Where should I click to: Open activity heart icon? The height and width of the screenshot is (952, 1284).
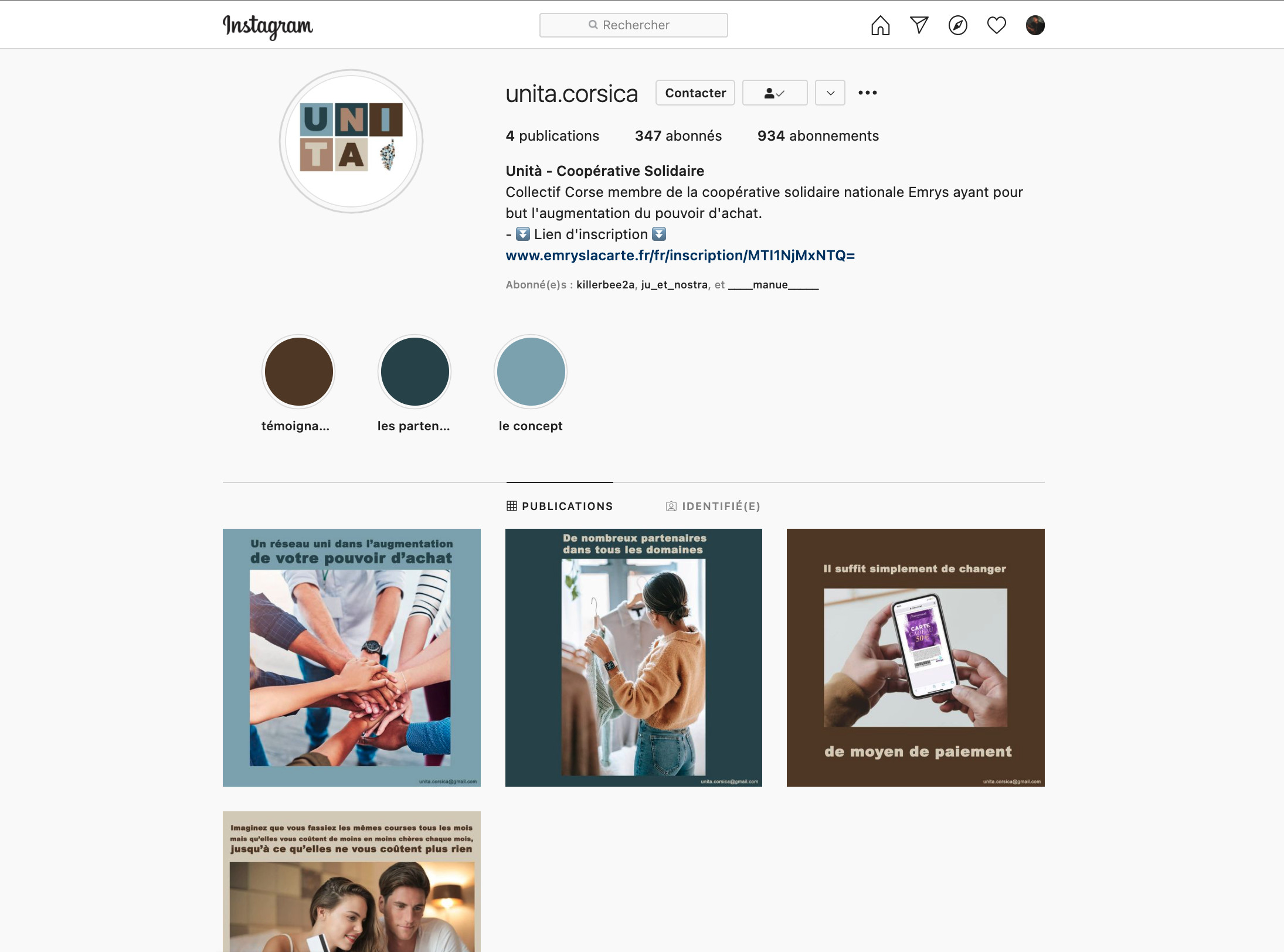click(x=996, y=25)
